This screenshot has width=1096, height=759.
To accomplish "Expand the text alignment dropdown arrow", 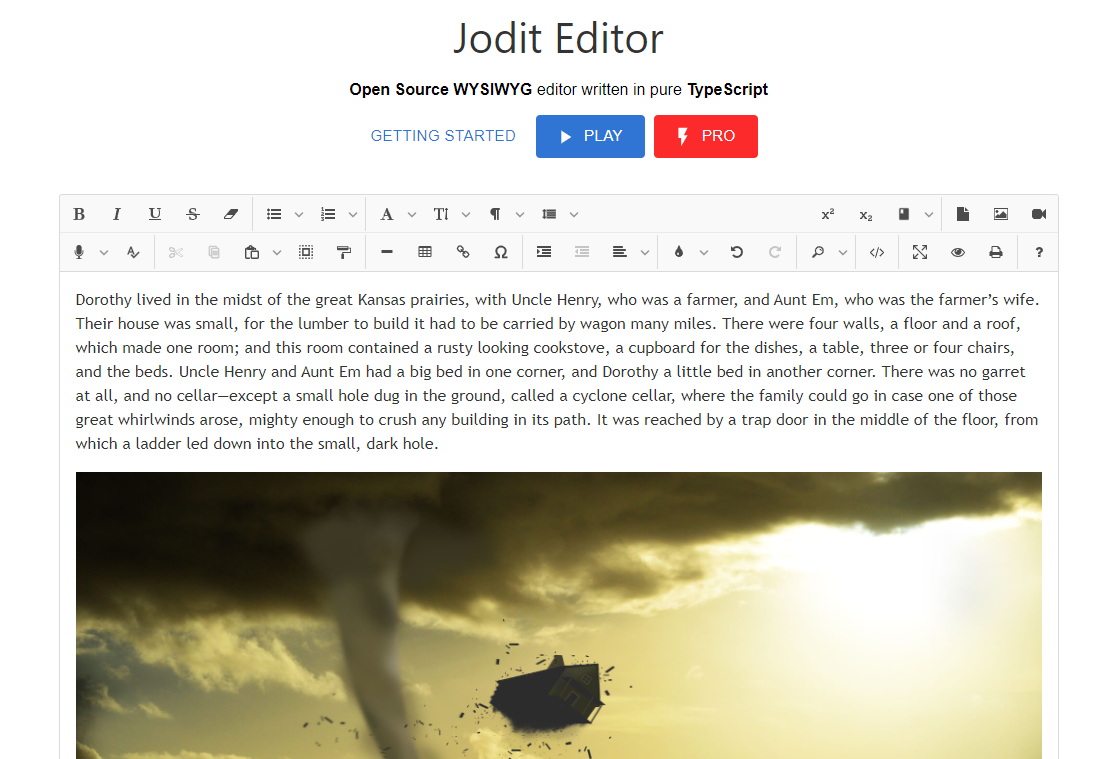I will [x=645, y=252].
